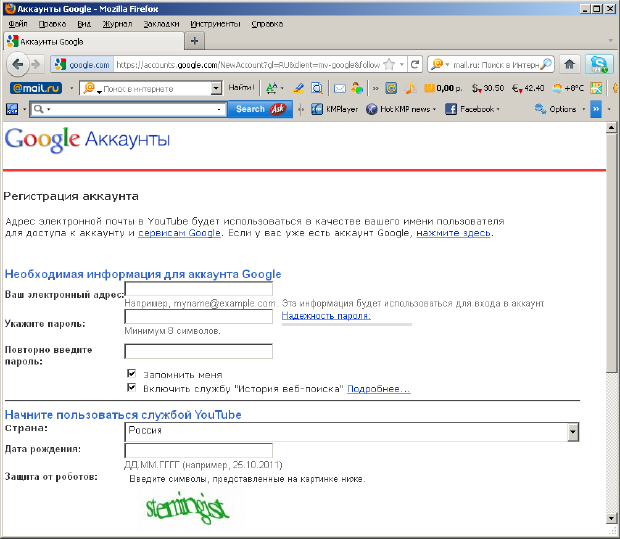Click the green captcha image
620x539 pixels.
click(x=187, y=508)
